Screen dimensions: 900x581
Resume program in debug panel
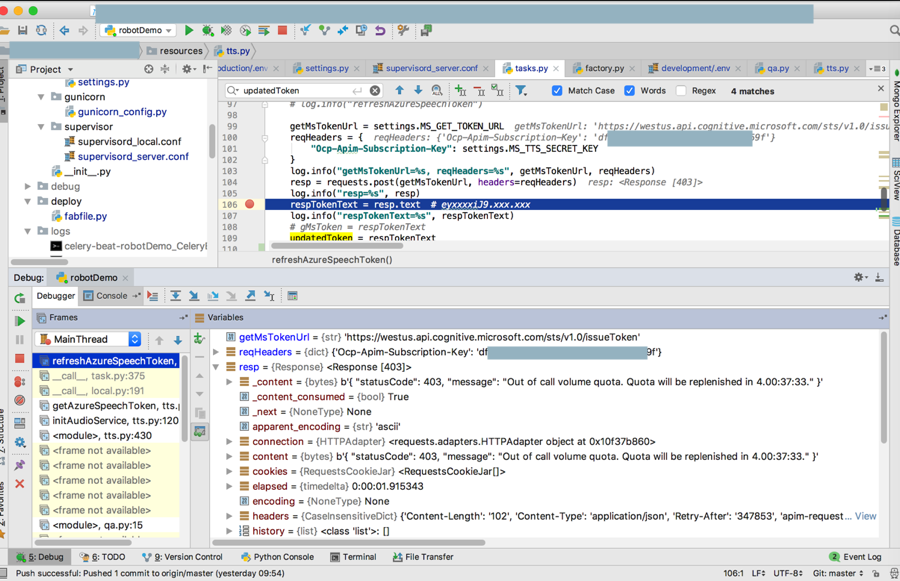point(19,321)
